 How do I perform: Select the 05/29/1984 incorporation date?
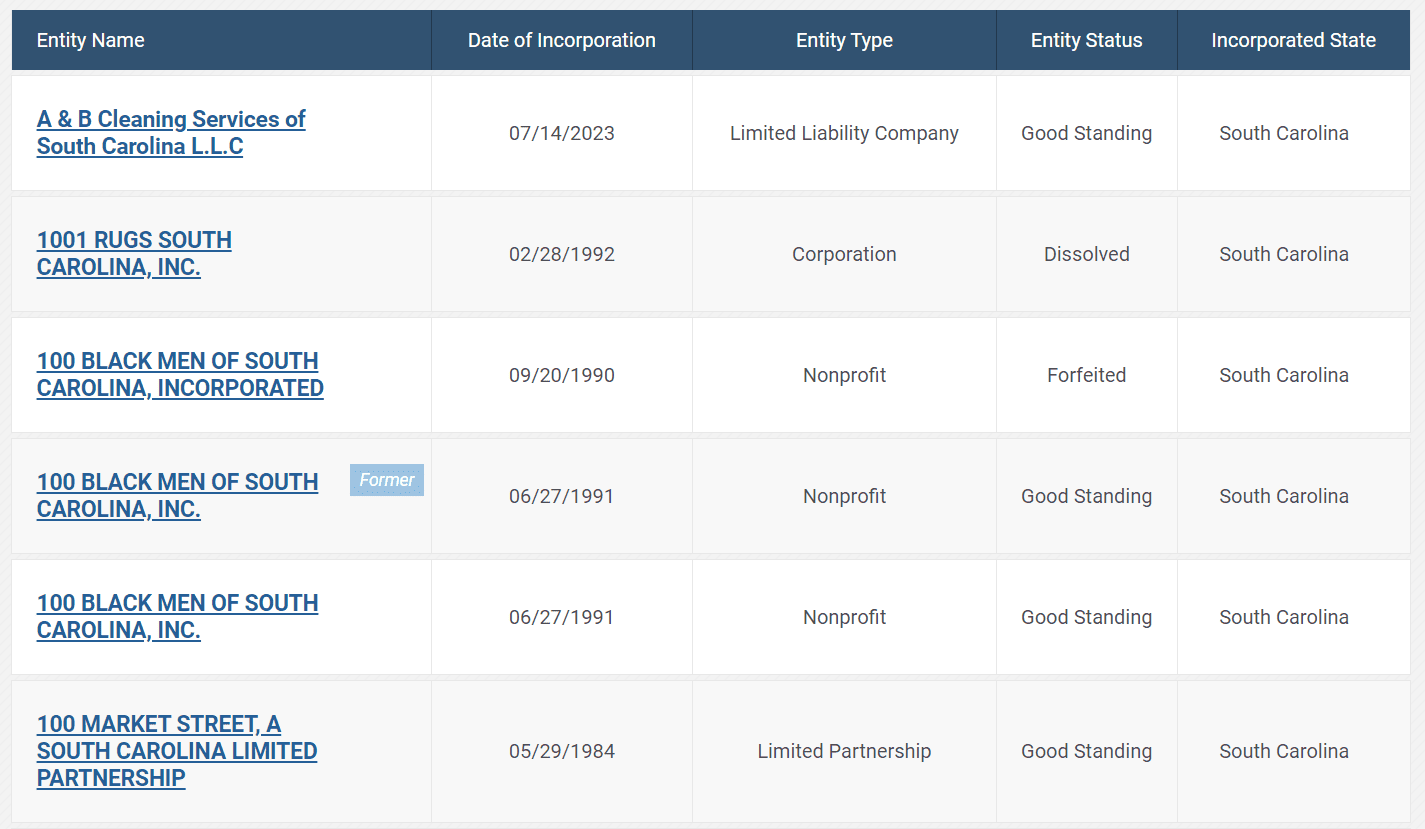pyautogui.click(x=561, y=751)
